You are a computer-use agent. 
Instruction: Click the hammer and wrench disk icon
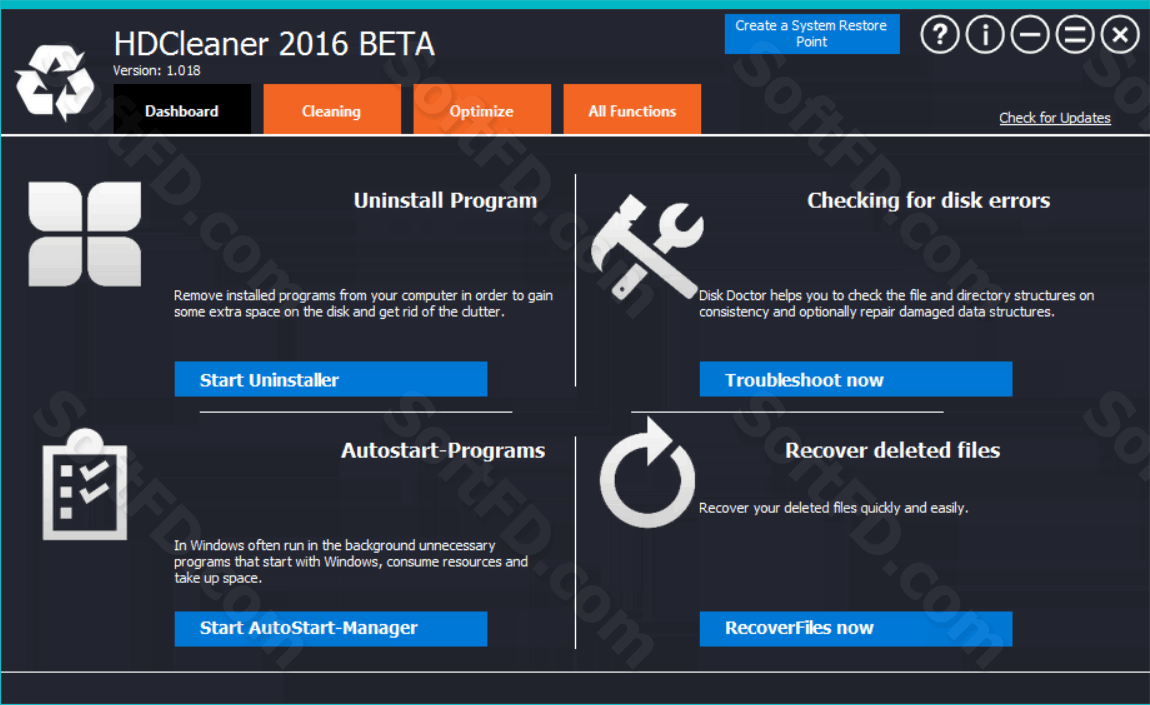[x=646, y=247]
